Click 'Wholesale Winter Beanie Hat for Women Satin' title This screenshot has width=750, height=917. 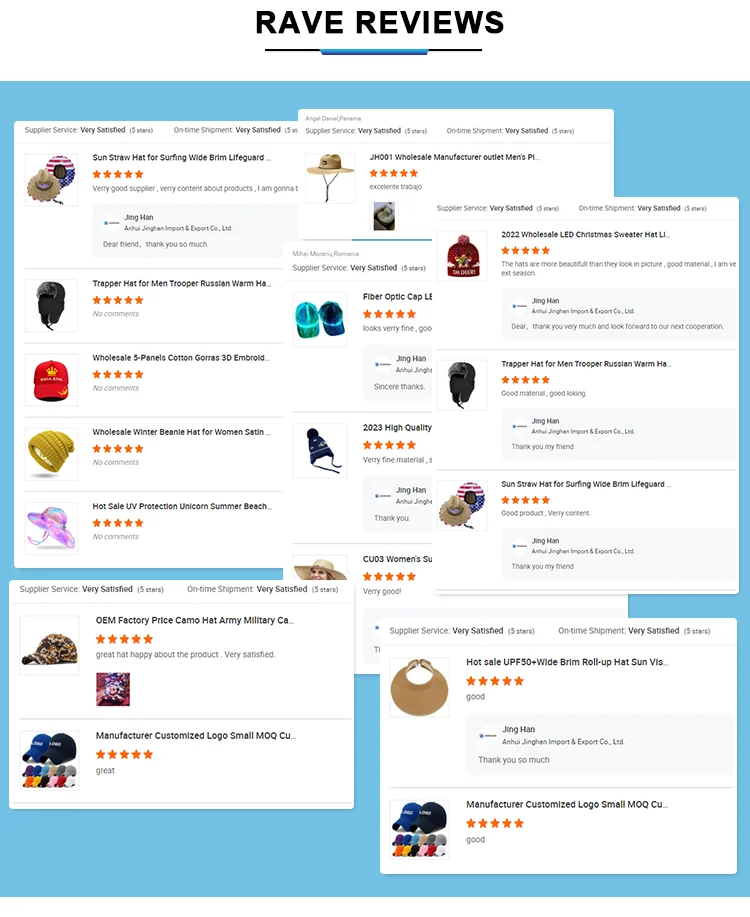click(181, 432)
